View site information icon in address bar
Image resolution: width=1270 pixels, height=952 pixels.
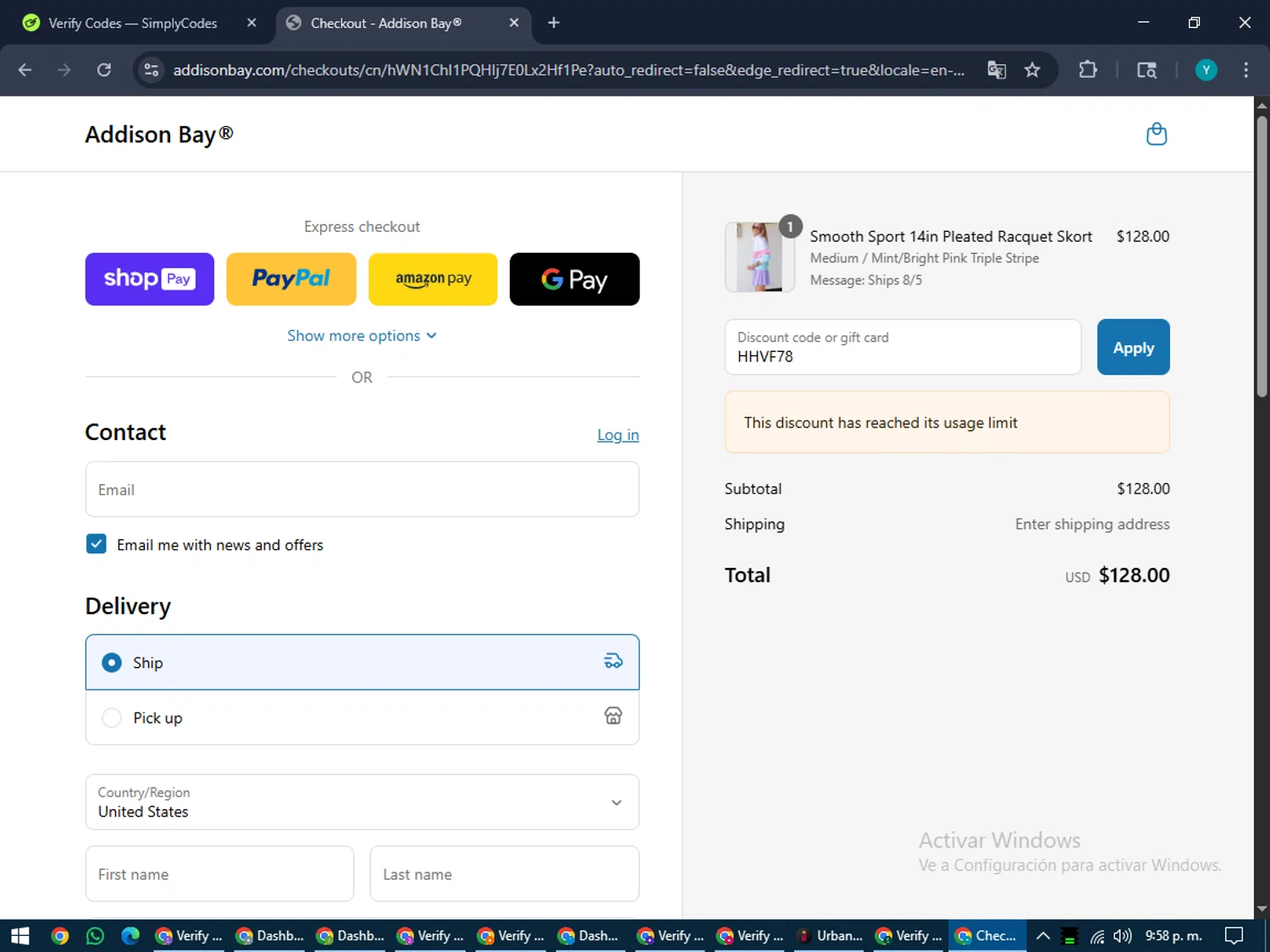point(152,70)
